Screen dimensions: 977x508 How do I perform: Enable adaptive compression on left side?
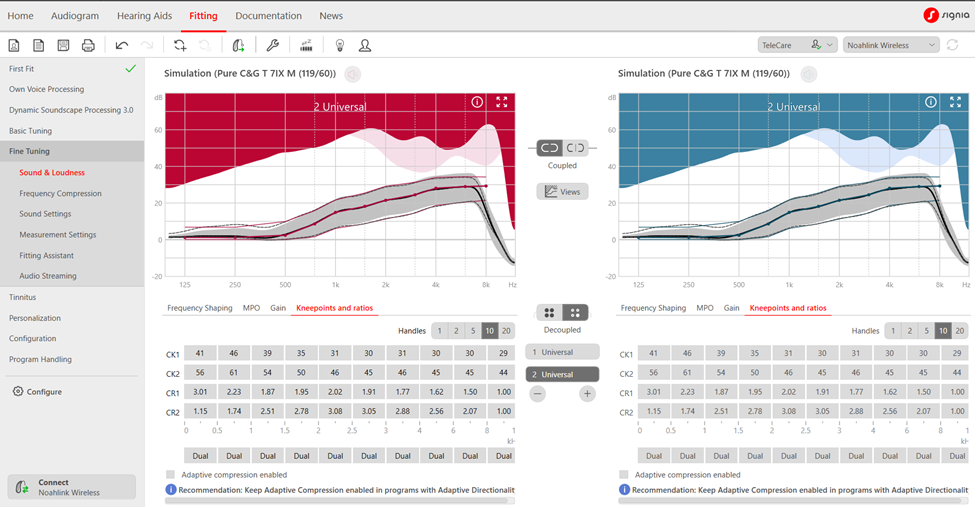tap(171, 474)
